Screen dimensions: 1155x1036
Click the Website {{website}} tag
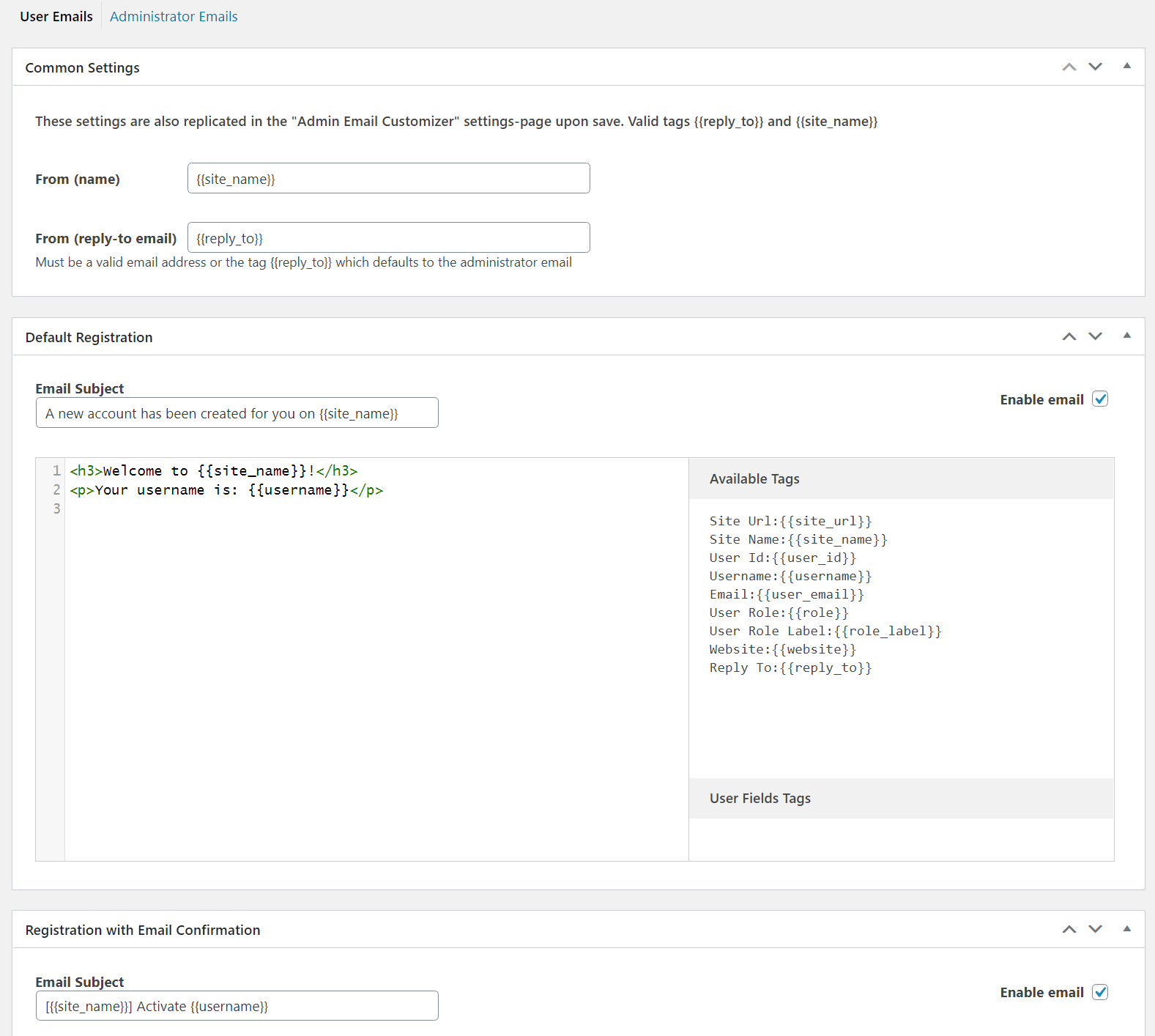[782, 649]
